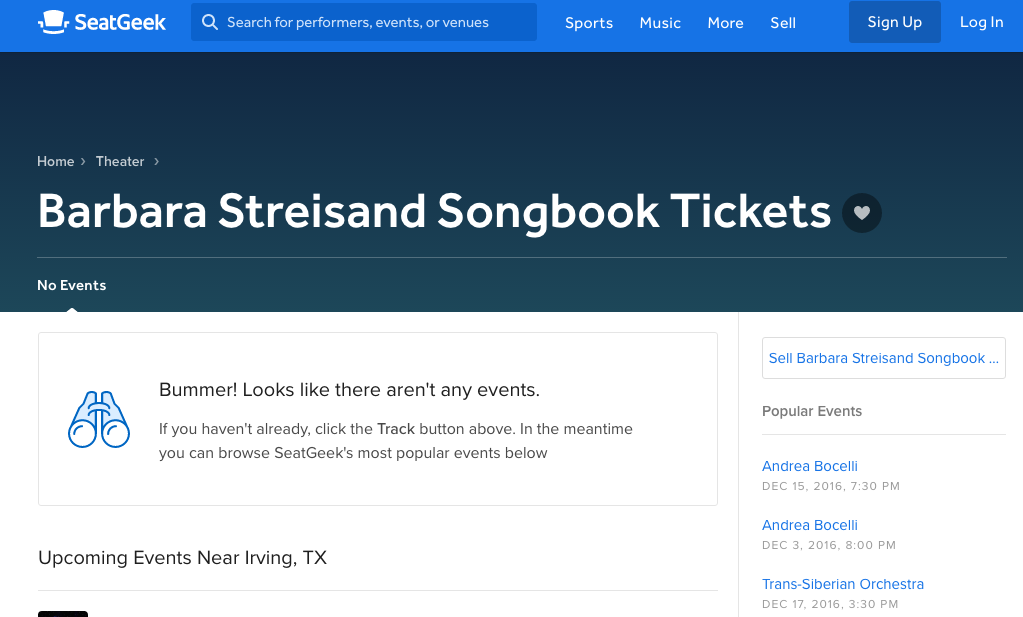Open the Trans-Siberian Orchestra event link
Image resolution: width=1023 pixels, height=617 pixels.
(x=842, y=584)
